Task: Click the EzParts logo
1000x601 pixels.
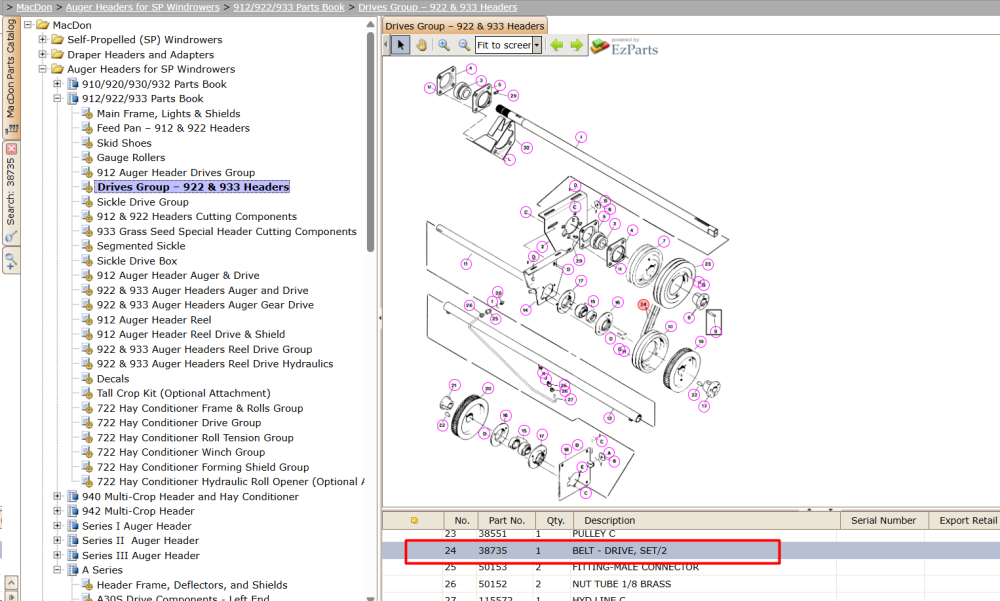Action: click(x=624, y=47)
